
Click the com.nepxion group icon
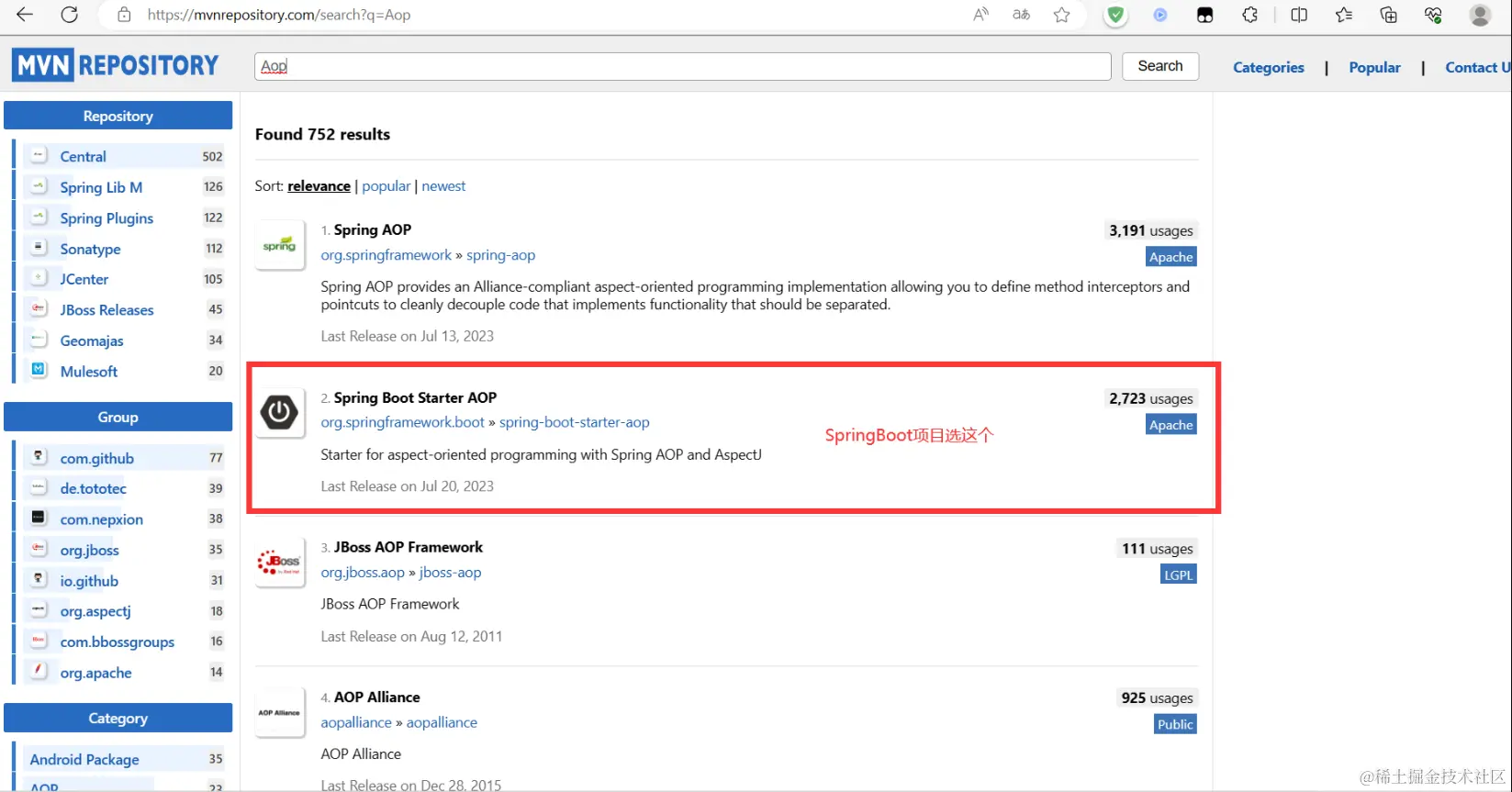pos(39,518)
